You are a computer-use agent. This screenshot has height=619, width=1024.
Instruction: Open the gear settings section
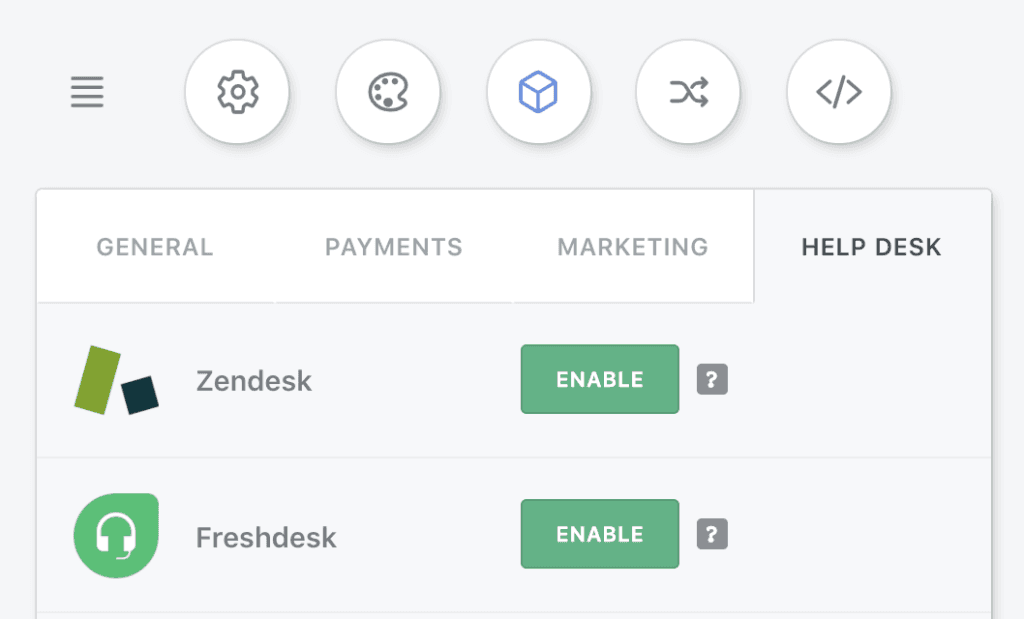[237, 91]
